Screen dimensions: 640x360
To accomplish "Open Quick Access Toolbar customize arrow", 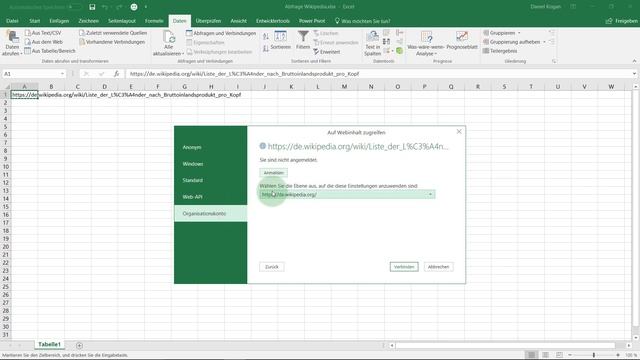I will click(x=146, y=7).
